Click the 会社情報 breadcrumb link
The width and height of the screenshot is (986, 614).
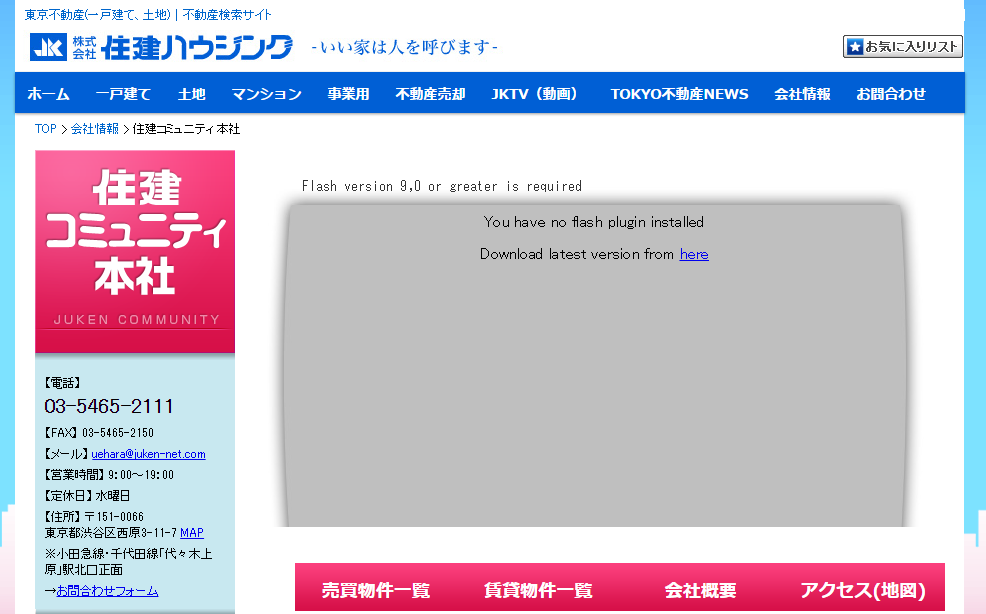point(94,129)
